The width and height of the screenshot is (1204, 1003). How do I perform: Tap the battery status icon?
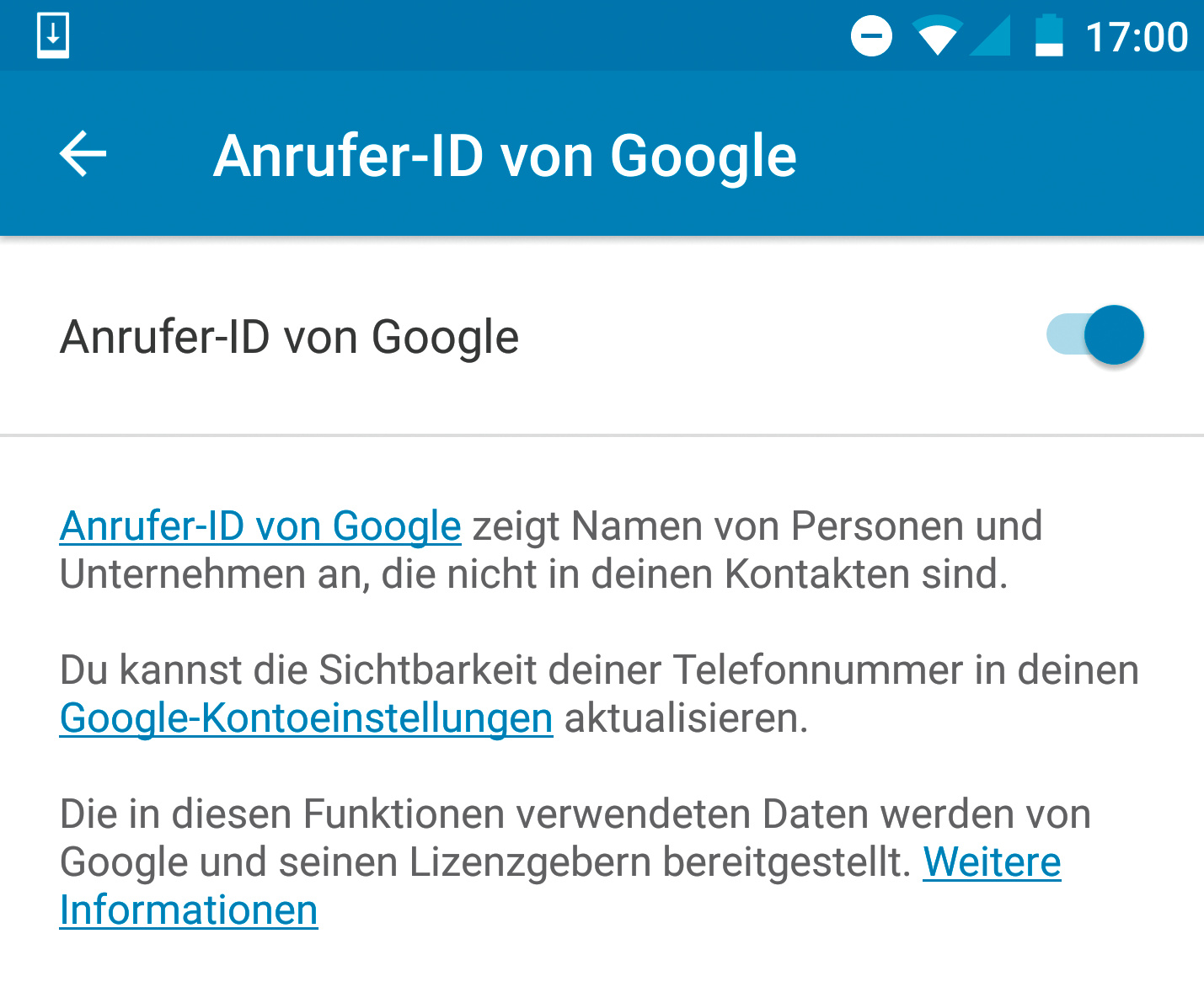click(1049, 37)
